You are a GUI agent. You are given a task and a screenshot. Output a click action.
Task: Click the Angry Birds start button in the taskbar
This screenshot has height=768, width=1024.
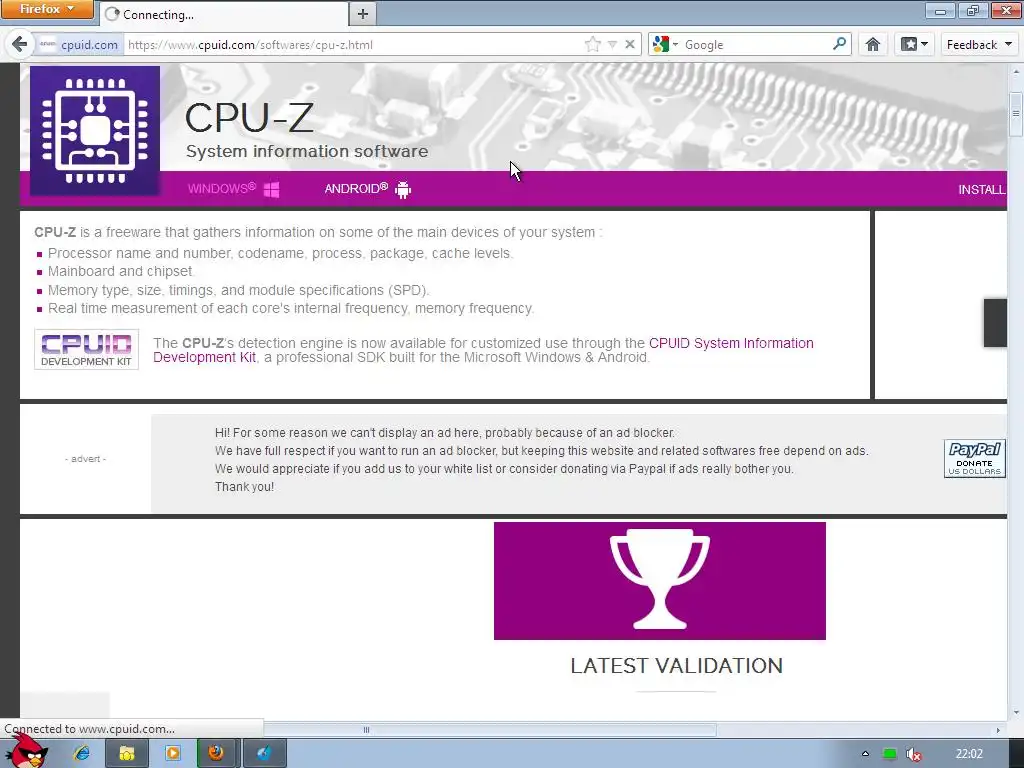[26, 751]
